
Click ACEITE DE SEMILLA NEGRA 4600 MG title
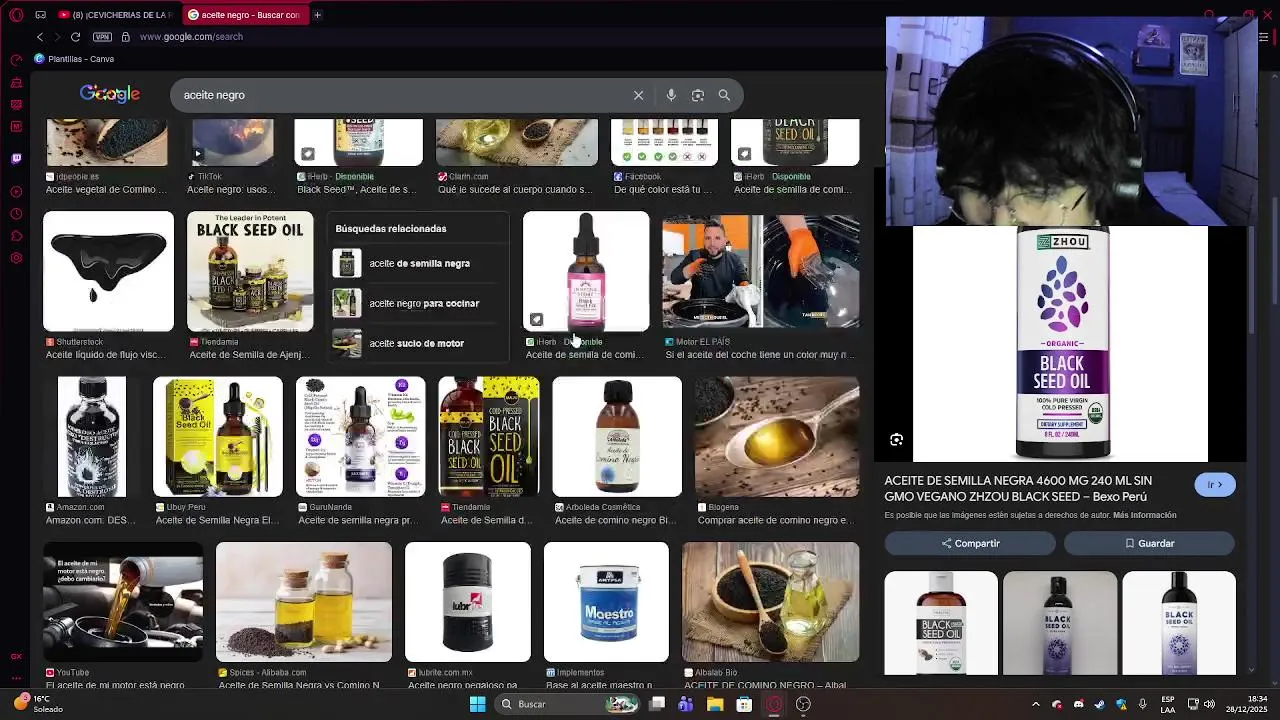(x=1018, y=489)
